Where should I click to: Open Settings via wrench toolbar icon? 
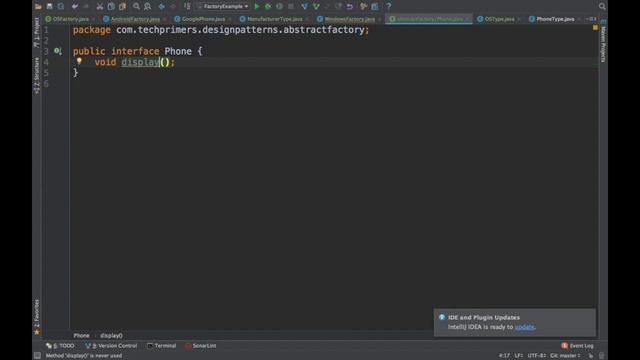[x=363, y=7]
